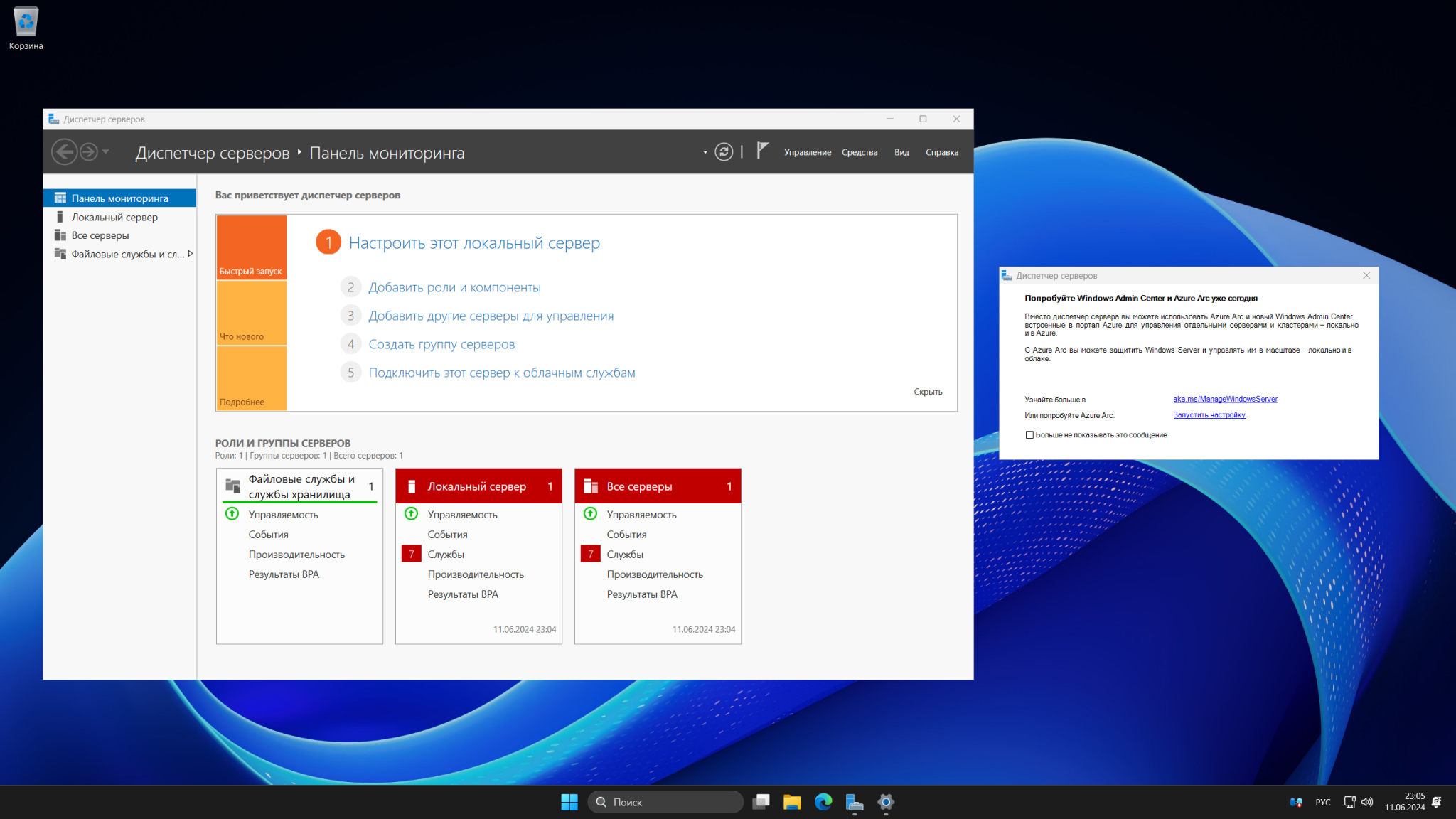Open Server Manager from the taskbar
1456x819 pixels.
(x=854, y=802)
